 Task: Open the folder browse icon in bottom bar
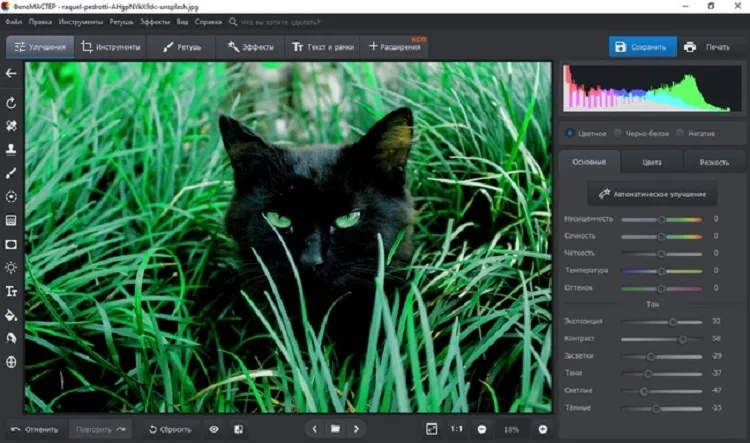point(335,429)
